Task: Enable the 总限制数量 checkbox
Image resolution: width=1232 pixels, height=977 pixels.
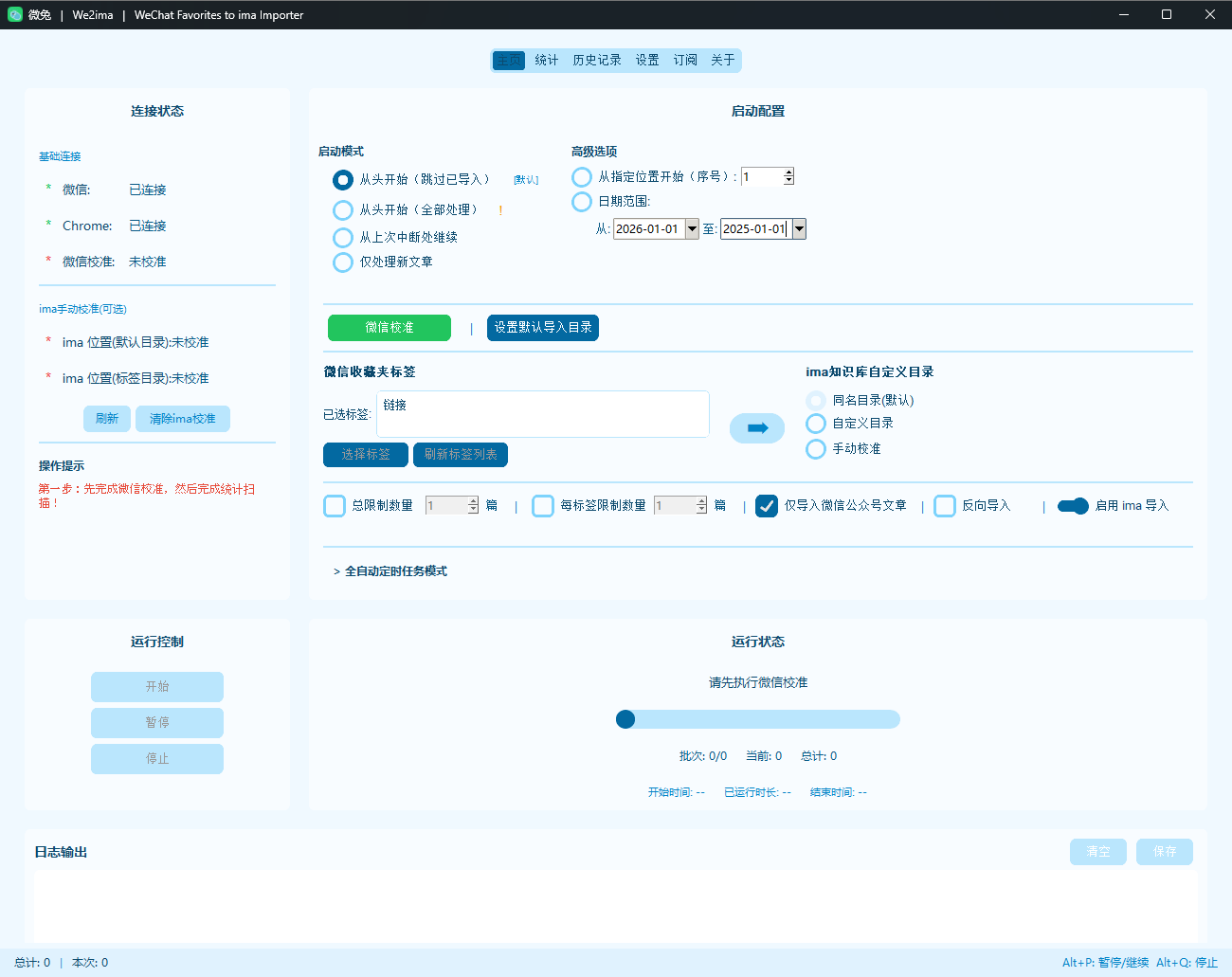Action: click(335, 506)
